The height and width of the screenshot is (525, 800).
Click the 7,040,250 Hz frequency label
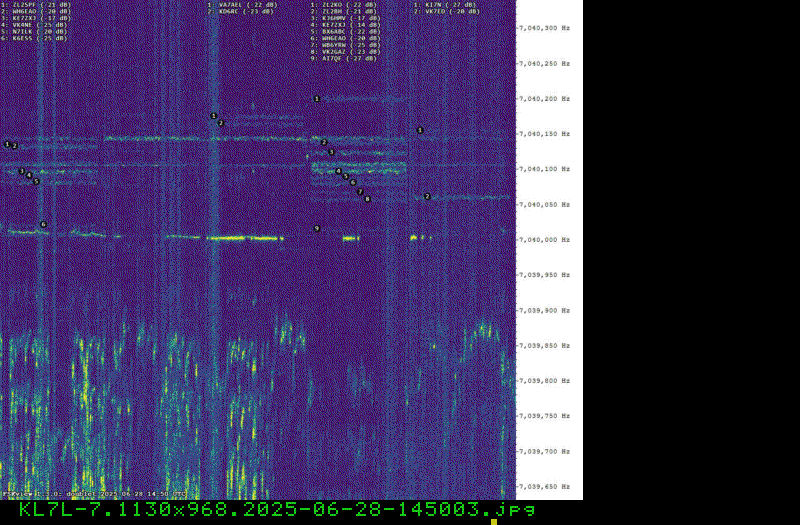coord(544,64)
